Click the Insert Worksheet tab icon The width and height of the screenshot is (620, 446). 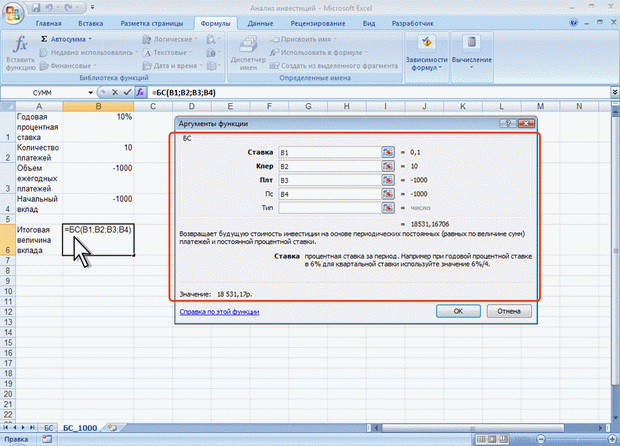tap(112, 428)
